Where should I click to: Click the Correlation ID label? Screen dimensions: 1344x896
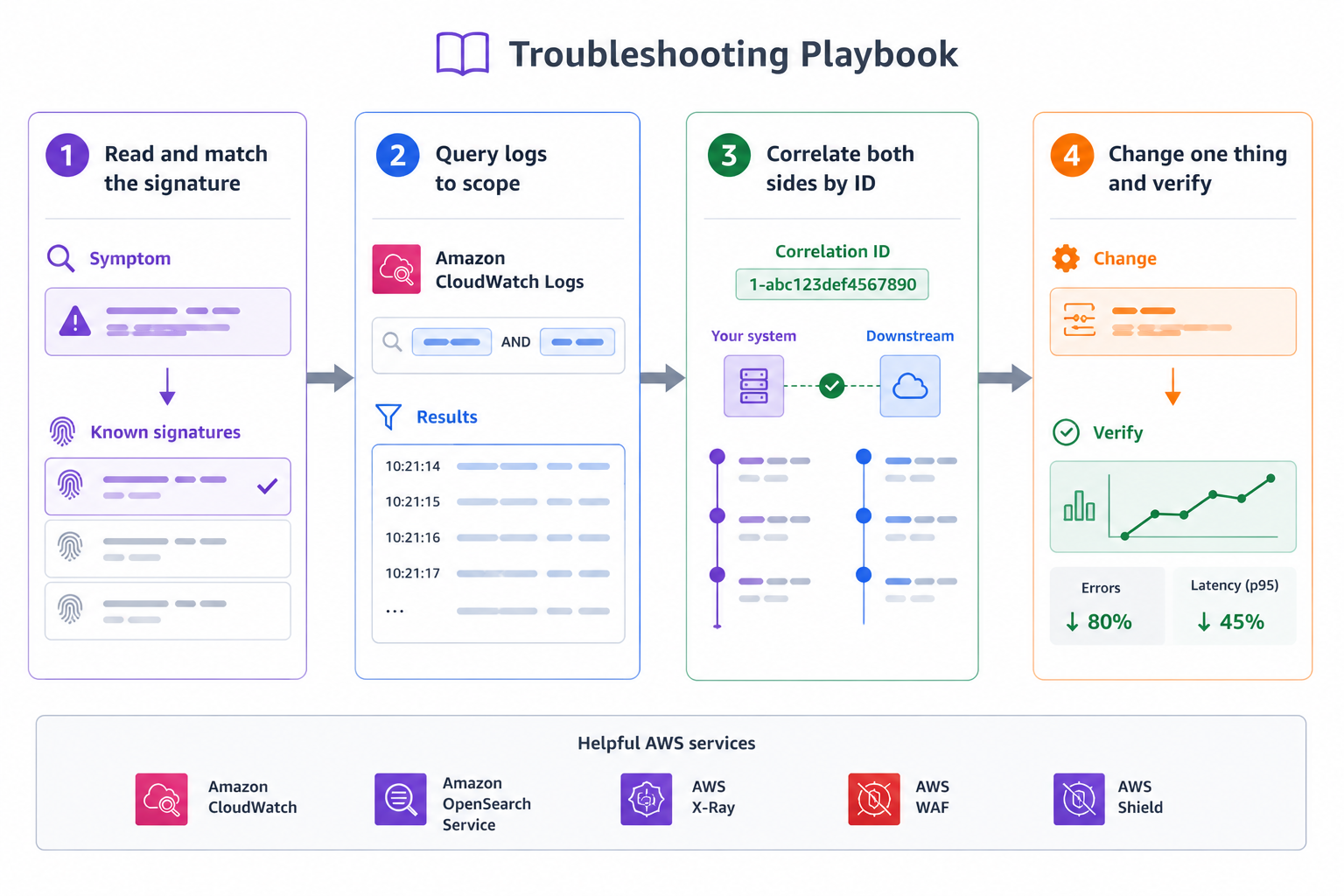[832, 252]
